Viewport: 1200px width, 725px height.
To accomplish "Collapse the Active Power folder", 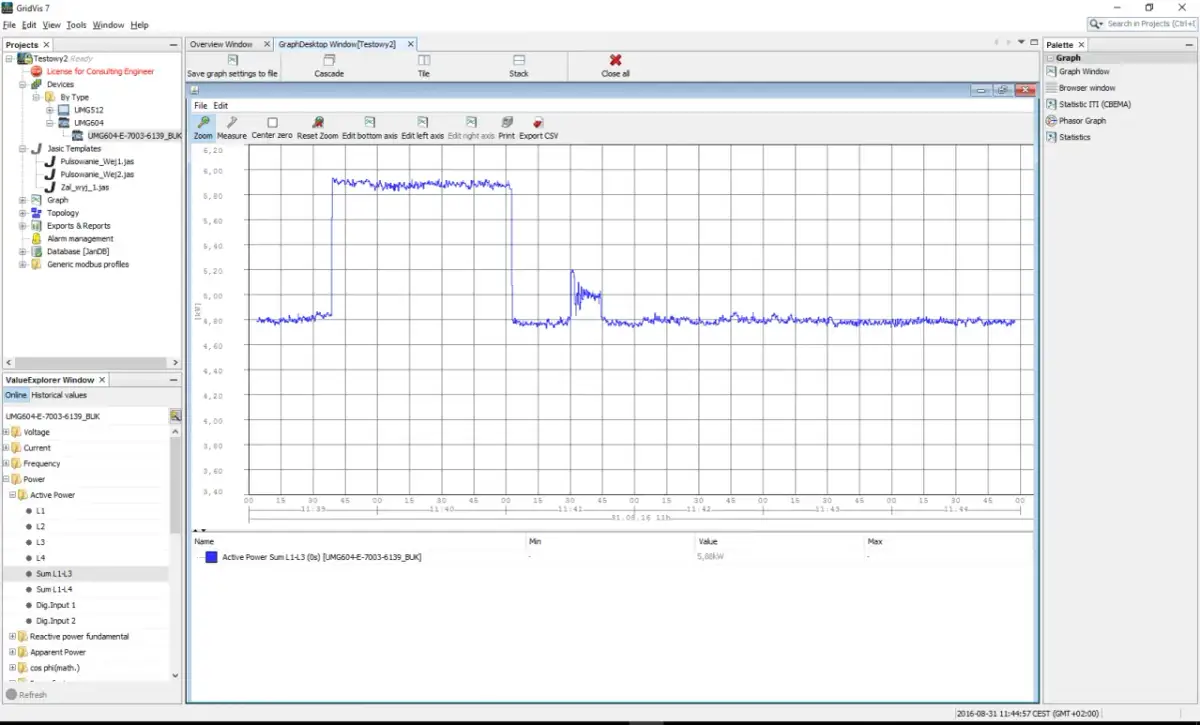I will tap(12, 495).
